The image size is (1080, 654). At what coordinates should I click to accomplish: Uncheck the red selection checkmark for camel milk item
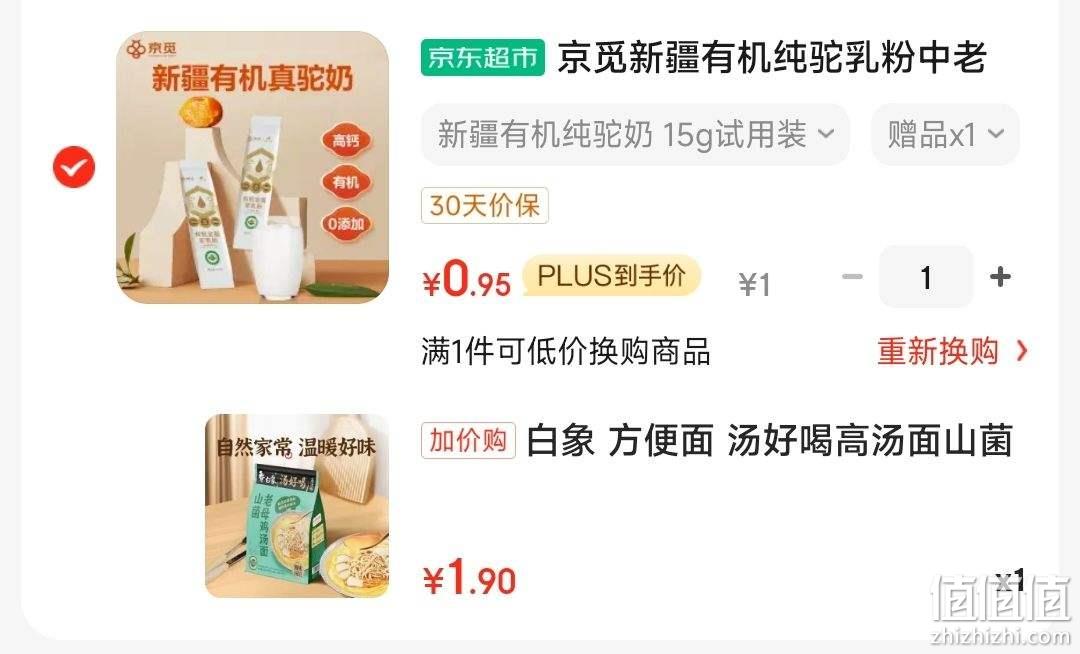tap(74, 167)
